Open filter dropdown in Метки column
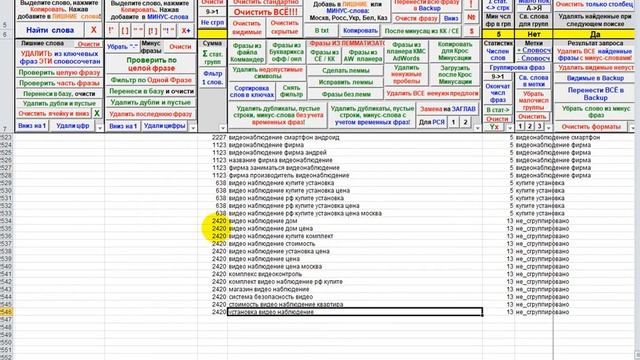This screenshot has width=640, height=360. coord(549,128)
